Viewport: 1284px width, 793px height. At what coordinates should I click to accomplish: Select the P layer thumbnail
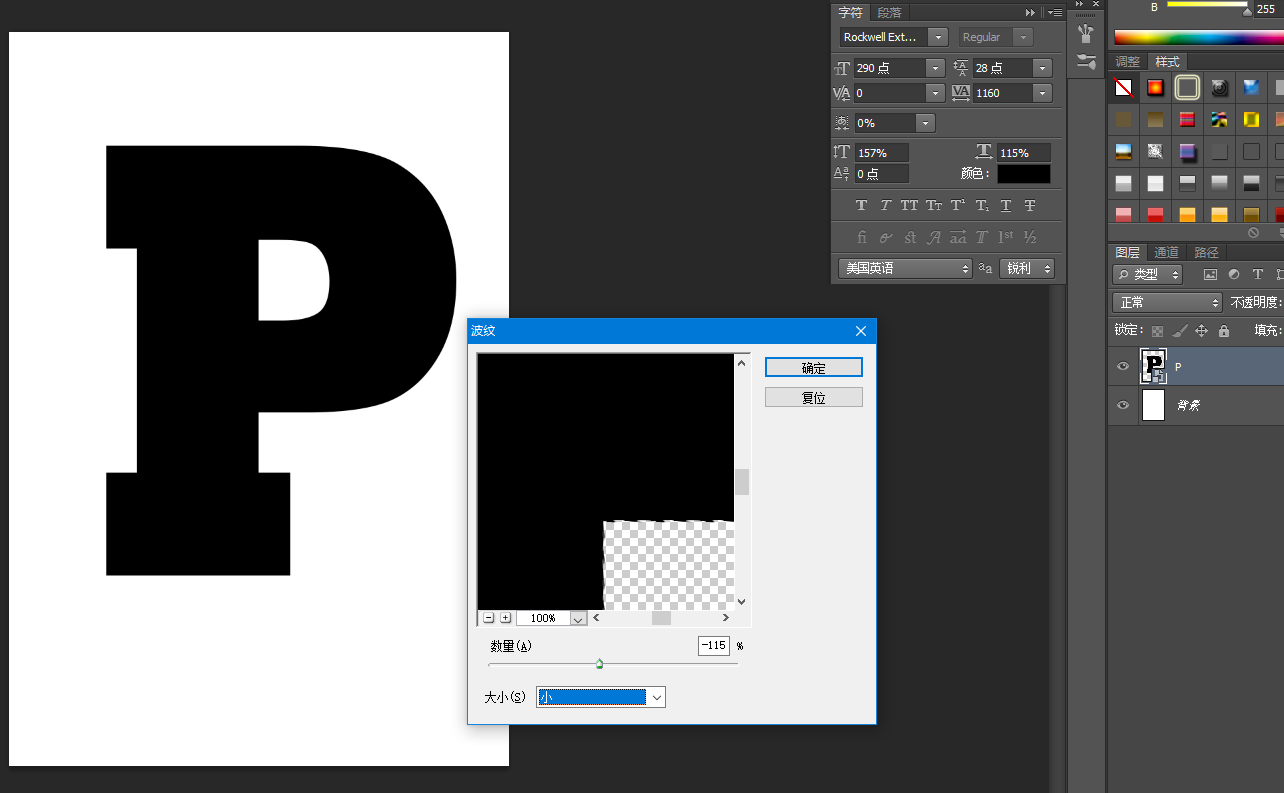(x=1154, y=366)
